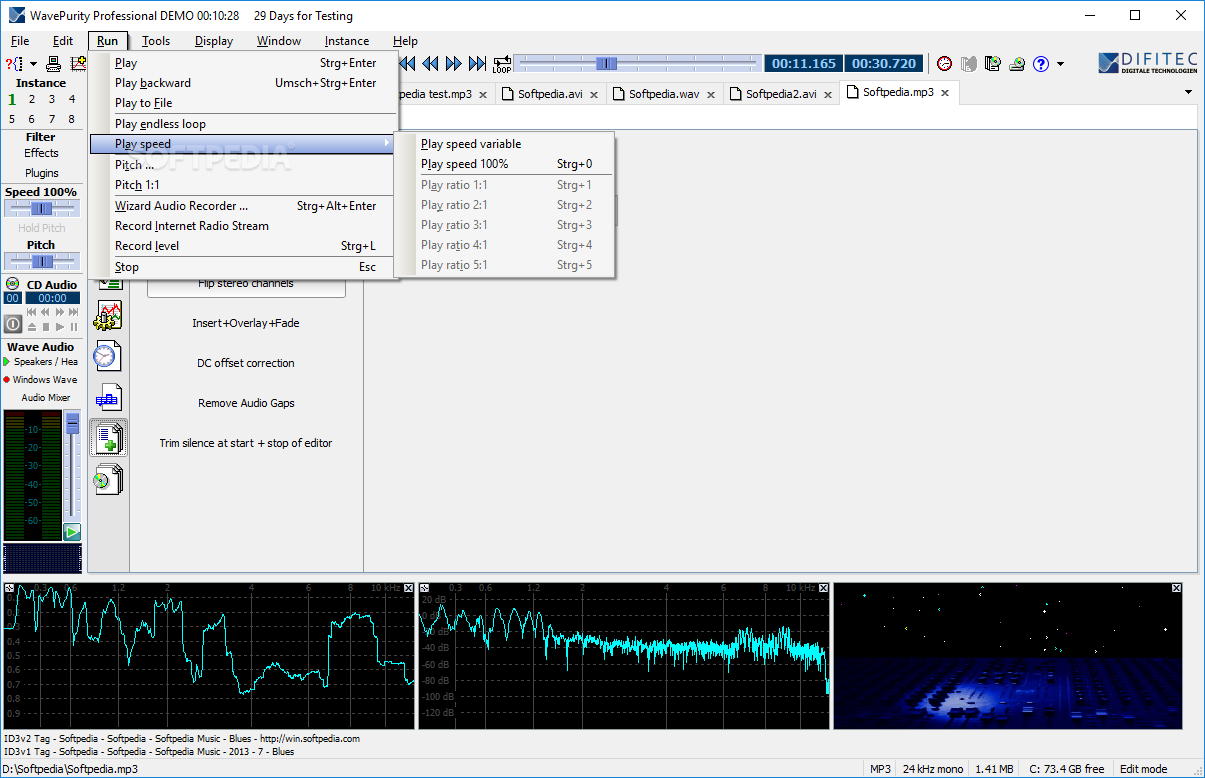Switch to Instance 1

13,99
